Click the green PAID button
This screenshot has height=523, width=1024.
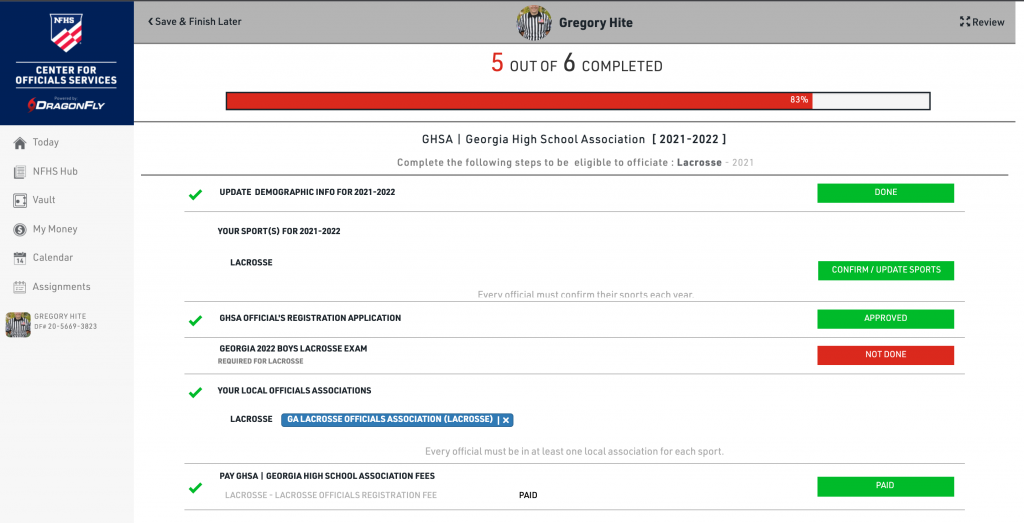click(886, 486)
